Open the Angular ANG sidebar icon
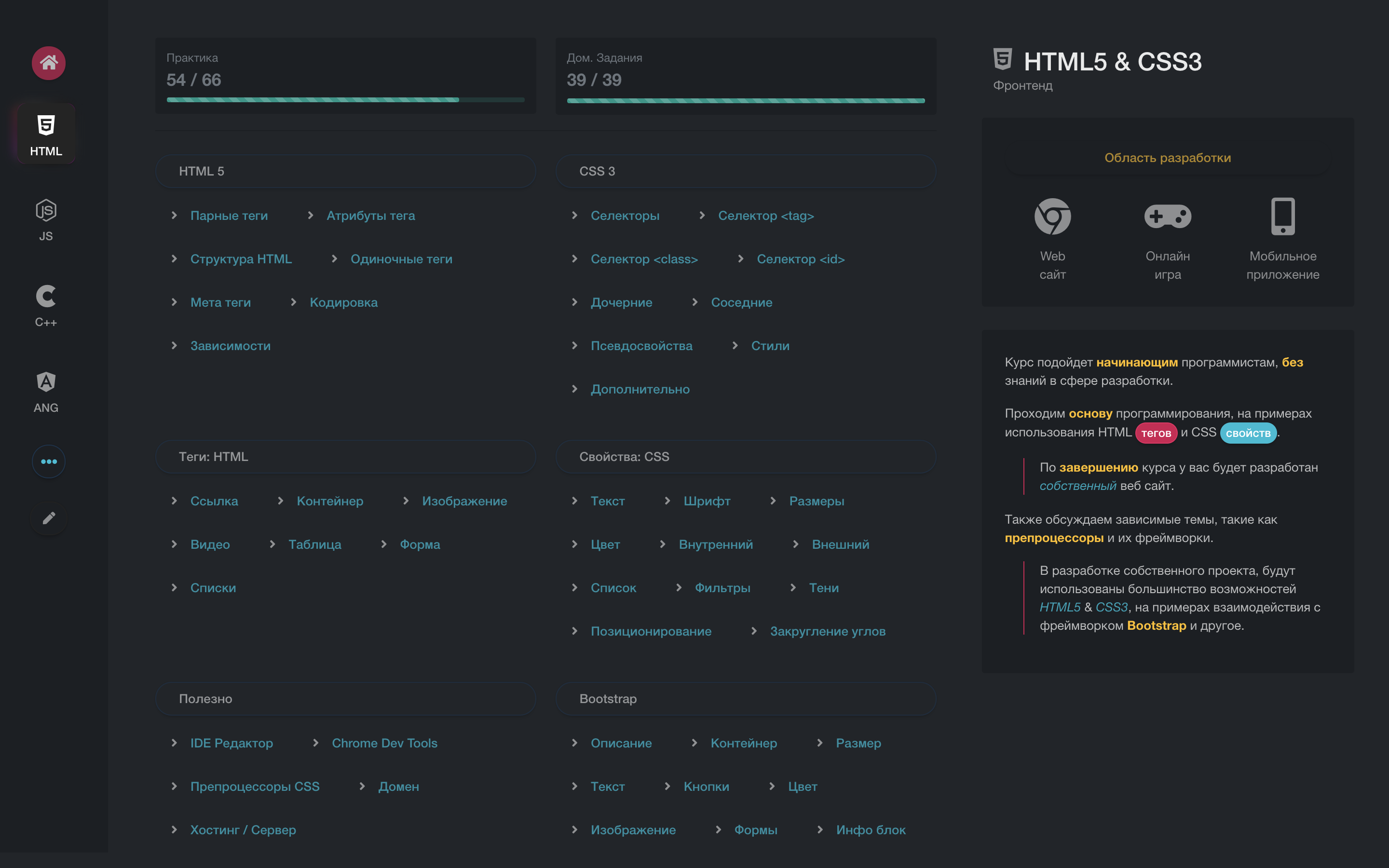 pos(46,392)
